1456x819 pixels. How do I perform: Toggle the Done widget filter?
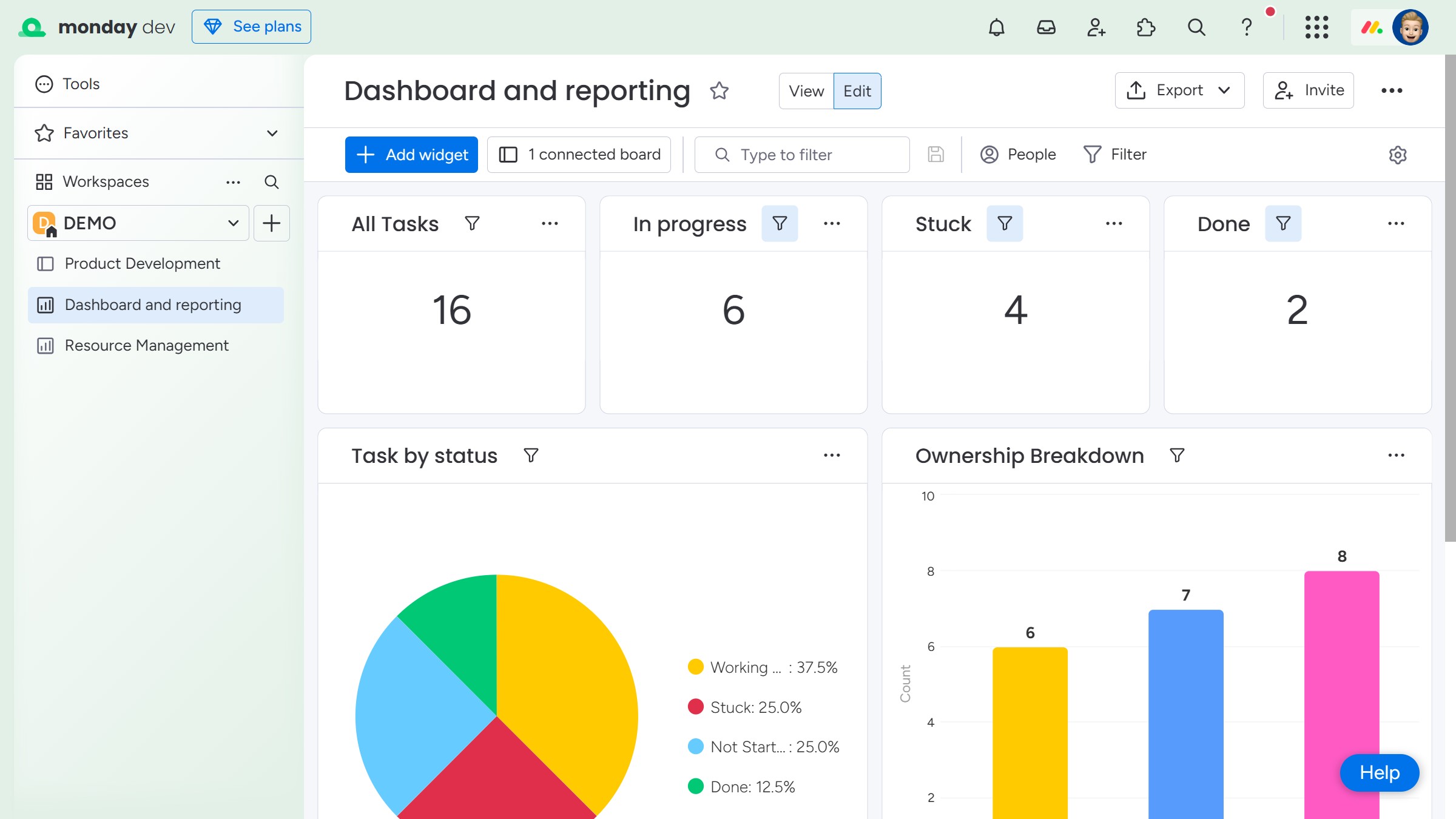click(1283, 224)
